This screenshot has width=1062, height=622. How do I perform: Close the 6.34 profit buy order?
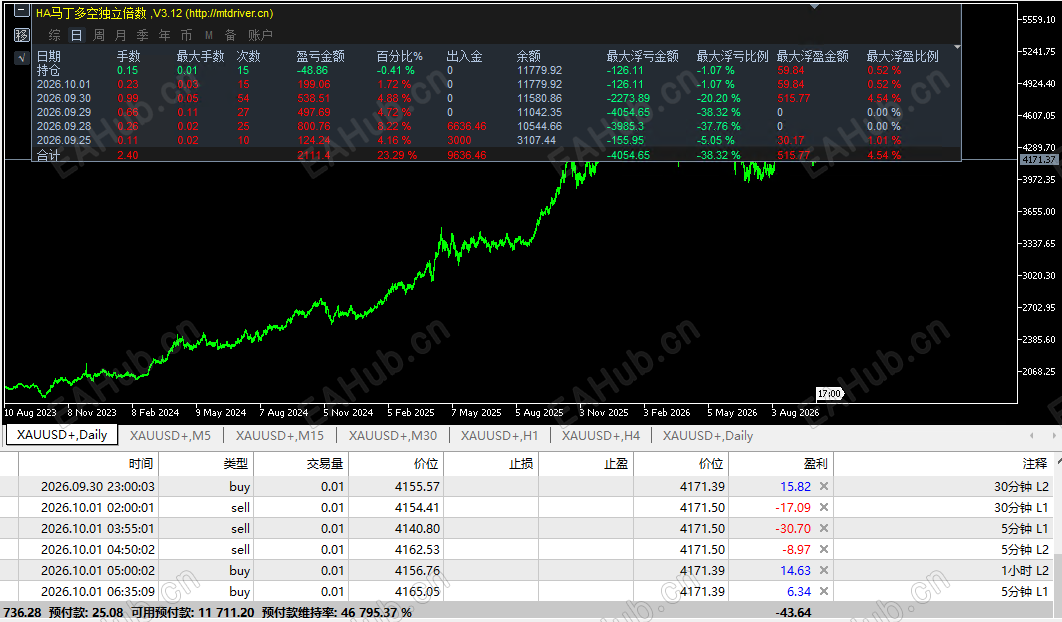click(x=824, y=592)
